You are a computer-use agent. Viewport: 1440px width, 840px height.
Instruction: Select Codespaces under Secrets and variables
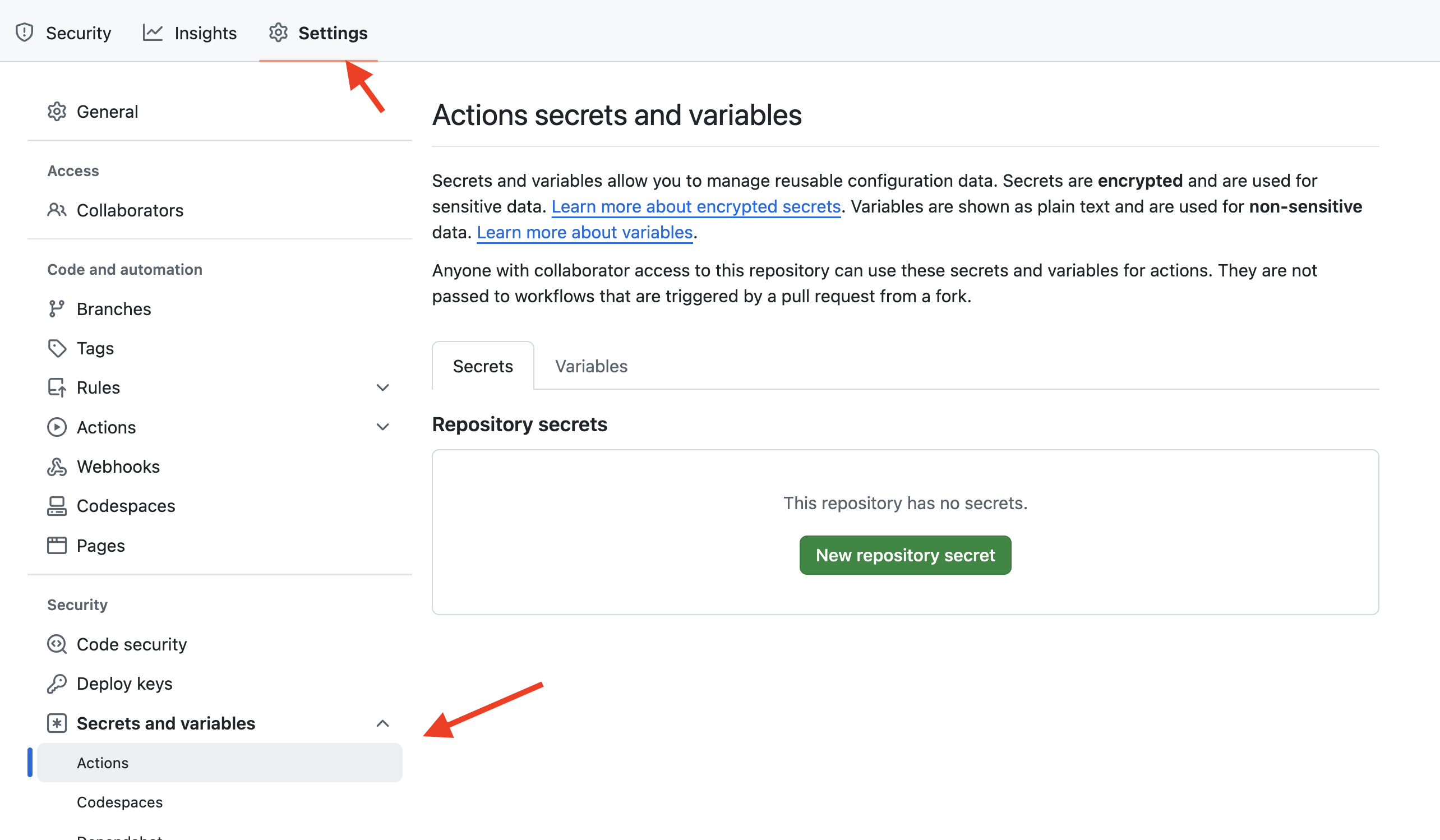[x=120, y=802]
